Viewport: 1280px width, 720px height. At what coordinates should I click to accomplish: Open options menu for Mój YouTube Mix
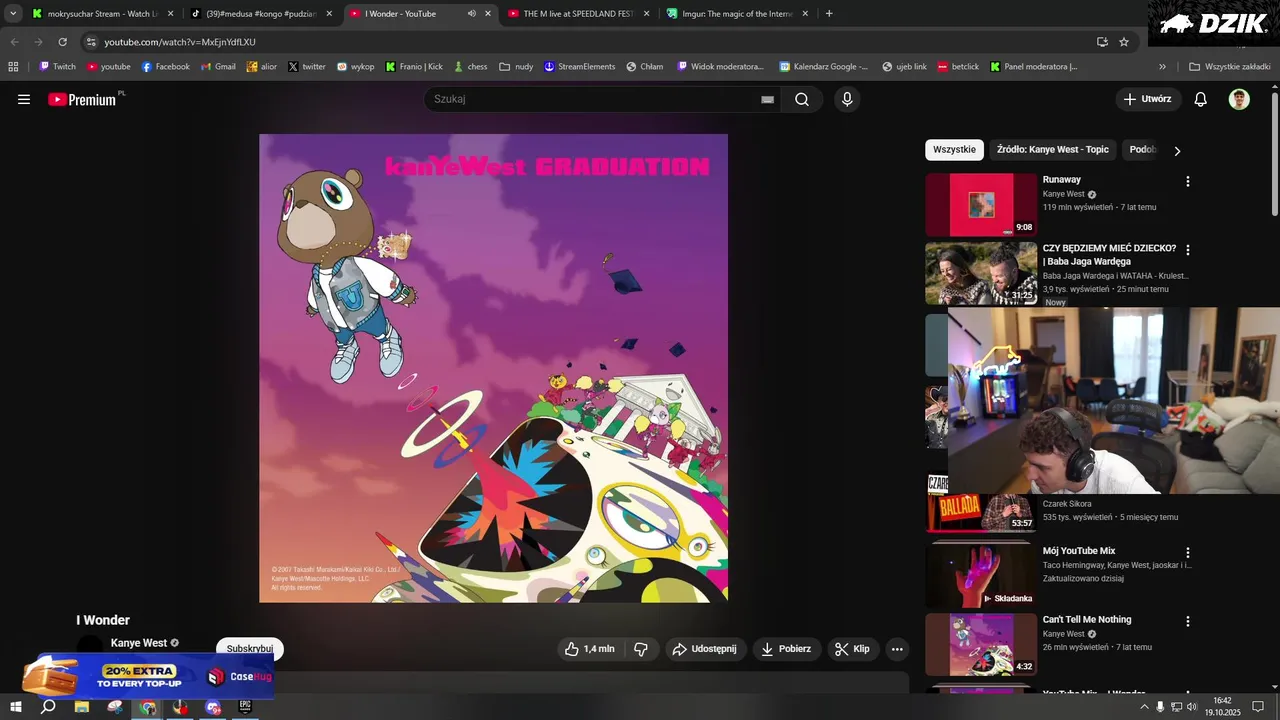click(x=1188, y=553)
